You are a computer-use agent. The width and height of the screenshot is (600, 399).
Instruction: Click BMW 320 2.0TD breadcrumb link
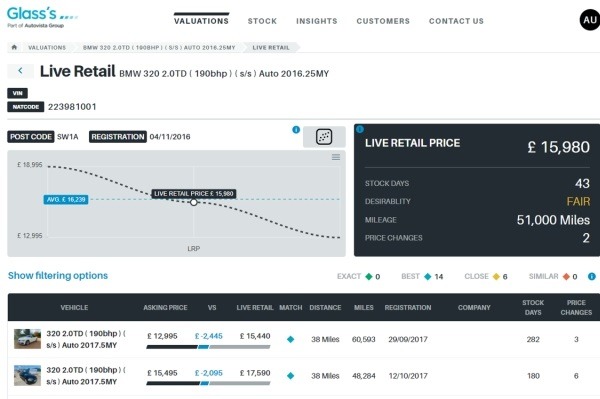point(159,47)
